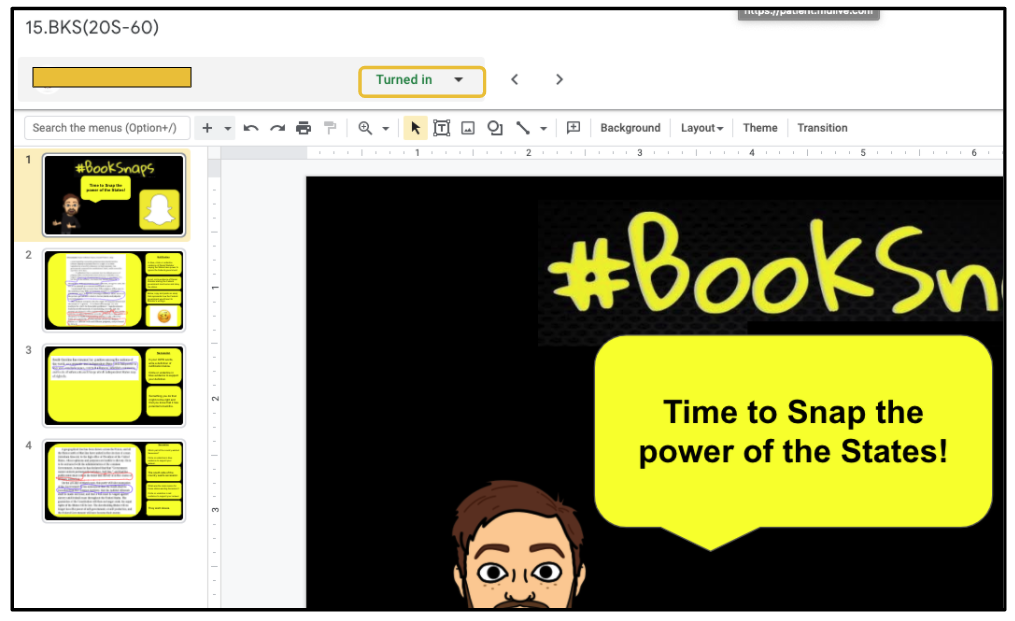Click the paint format icon
The image size is (1015, 621).
pyautogui.click(x=330, y=128)
